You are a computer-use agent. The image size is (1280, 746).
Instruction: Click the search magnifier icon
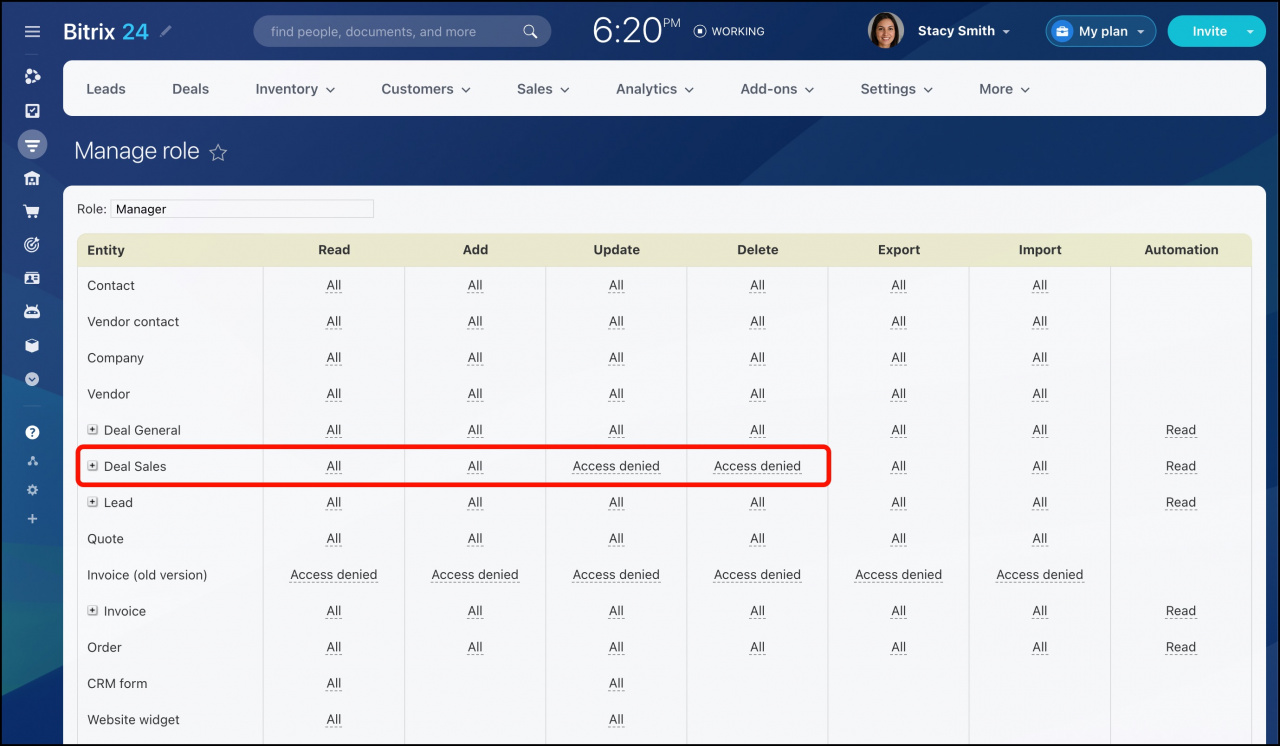(530, 32)
